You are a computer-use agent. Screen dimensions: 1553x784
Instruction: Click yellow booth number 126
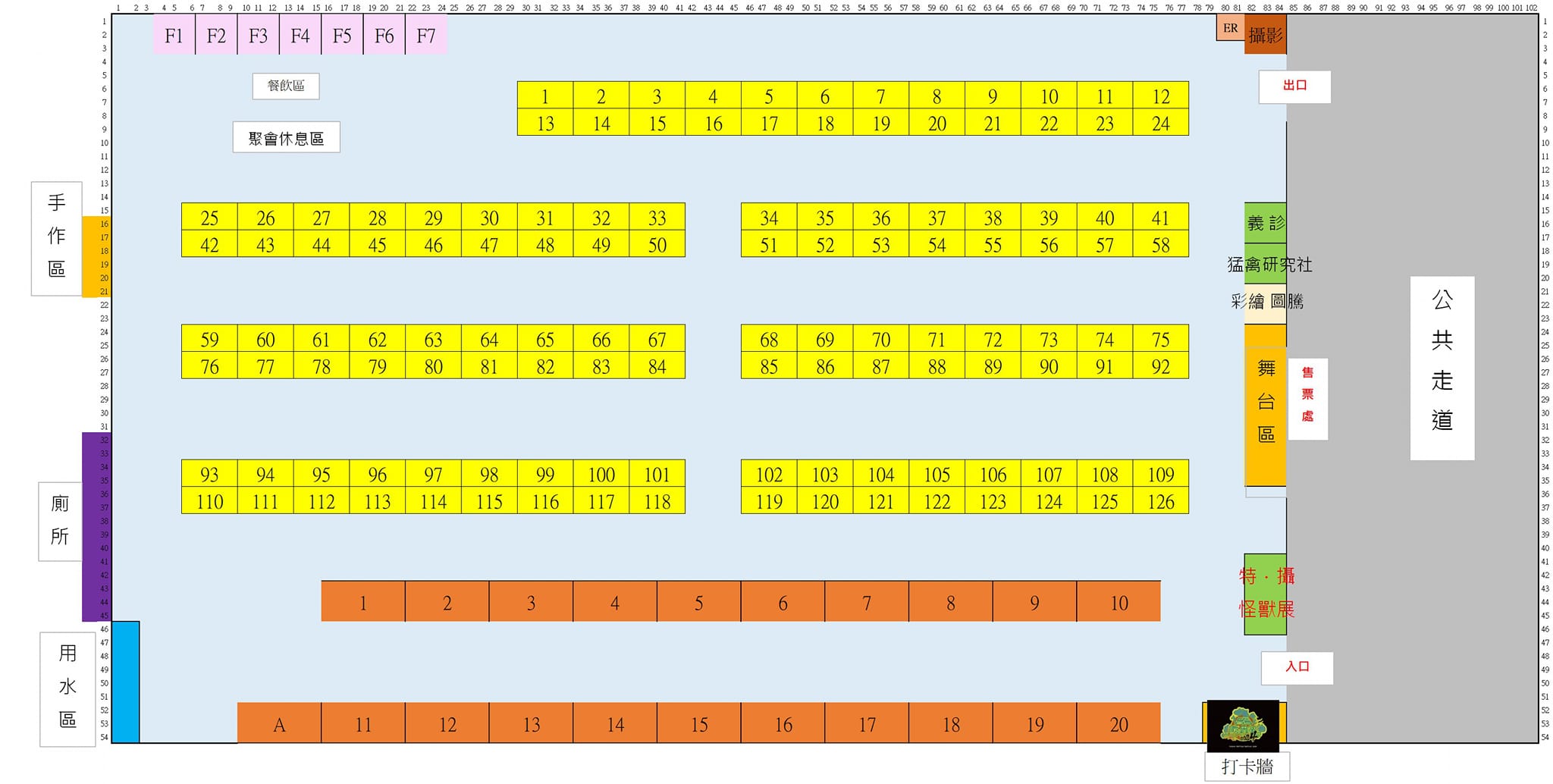click(x=1160, y=501)
